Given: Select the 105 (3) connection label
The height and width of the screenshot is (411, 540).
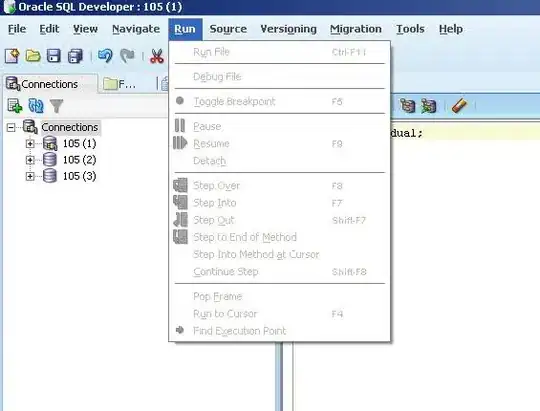Looking at the screenshot, I should [x=80, y=176].
